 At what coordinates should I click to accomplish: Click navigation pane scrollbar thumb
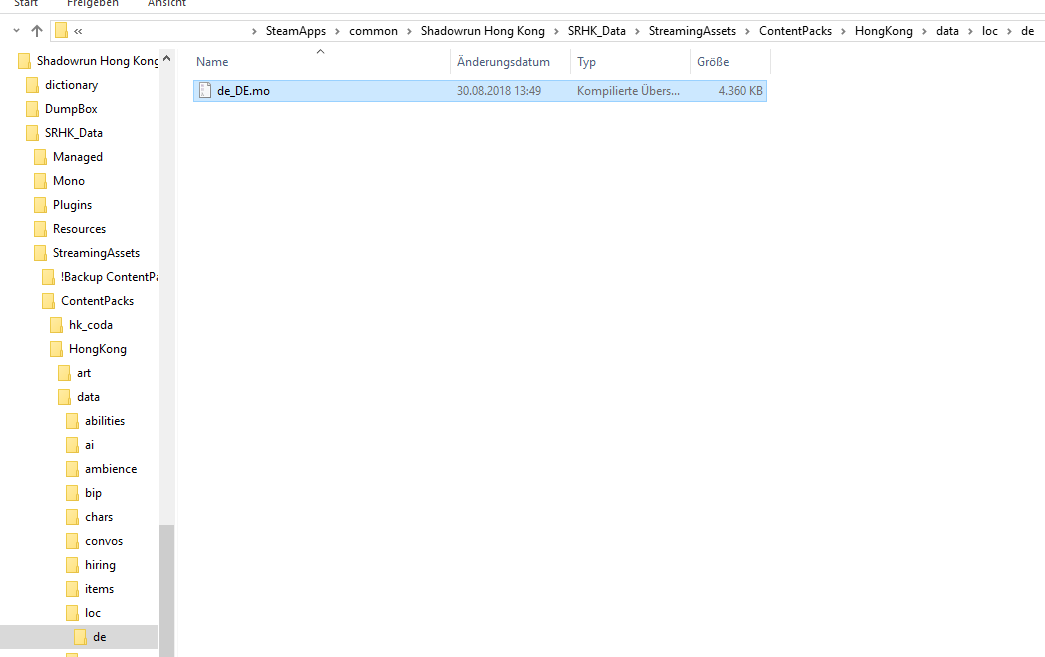(167, 590)
